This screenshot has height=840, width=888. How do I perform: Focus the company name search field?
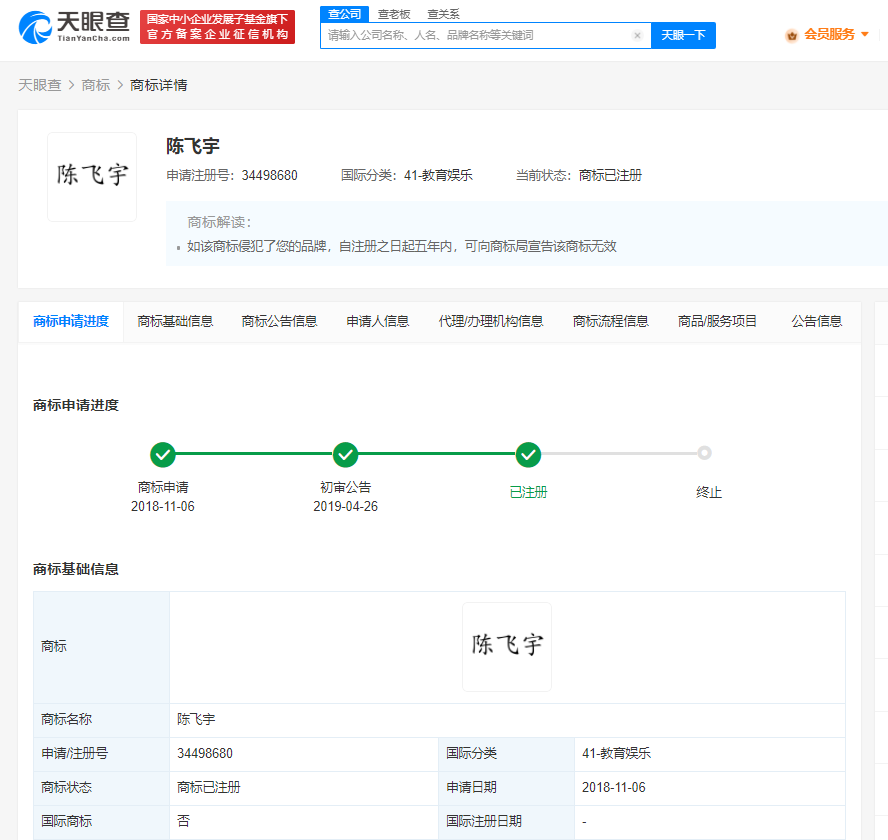point(476,35)
